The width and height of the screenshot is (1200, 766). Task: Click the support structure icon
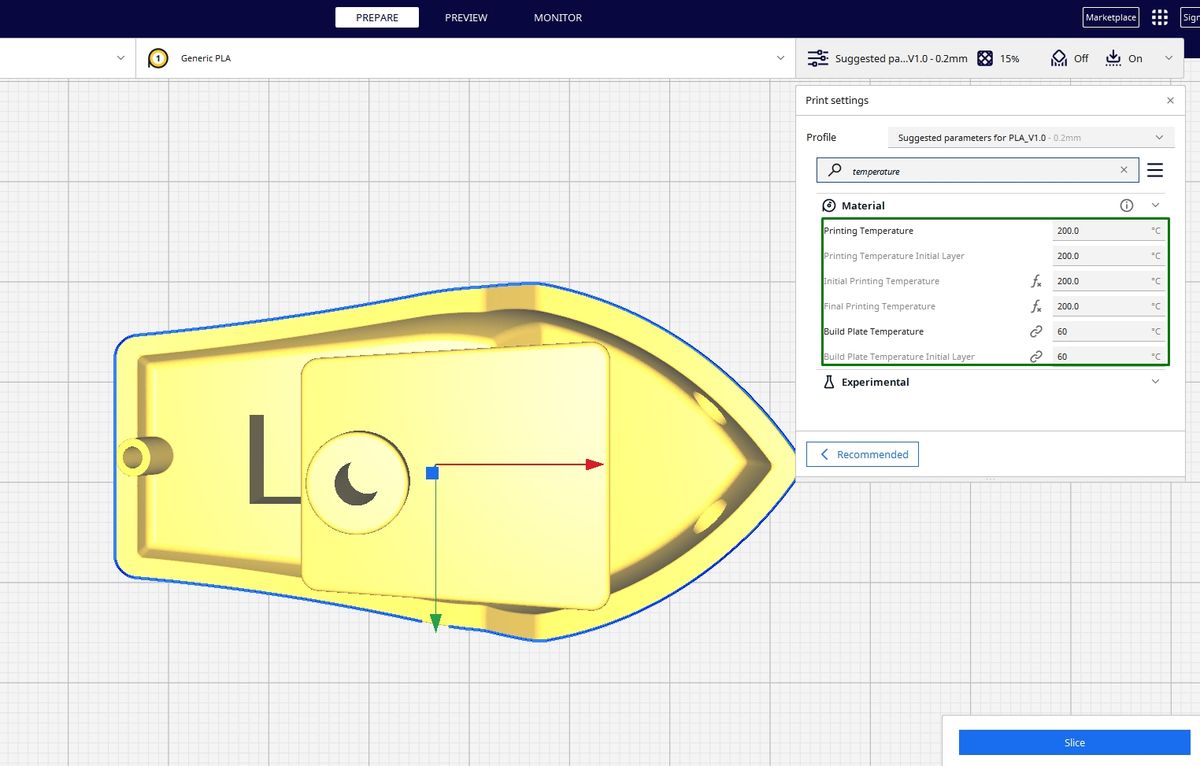click(x=1057, y=58)
